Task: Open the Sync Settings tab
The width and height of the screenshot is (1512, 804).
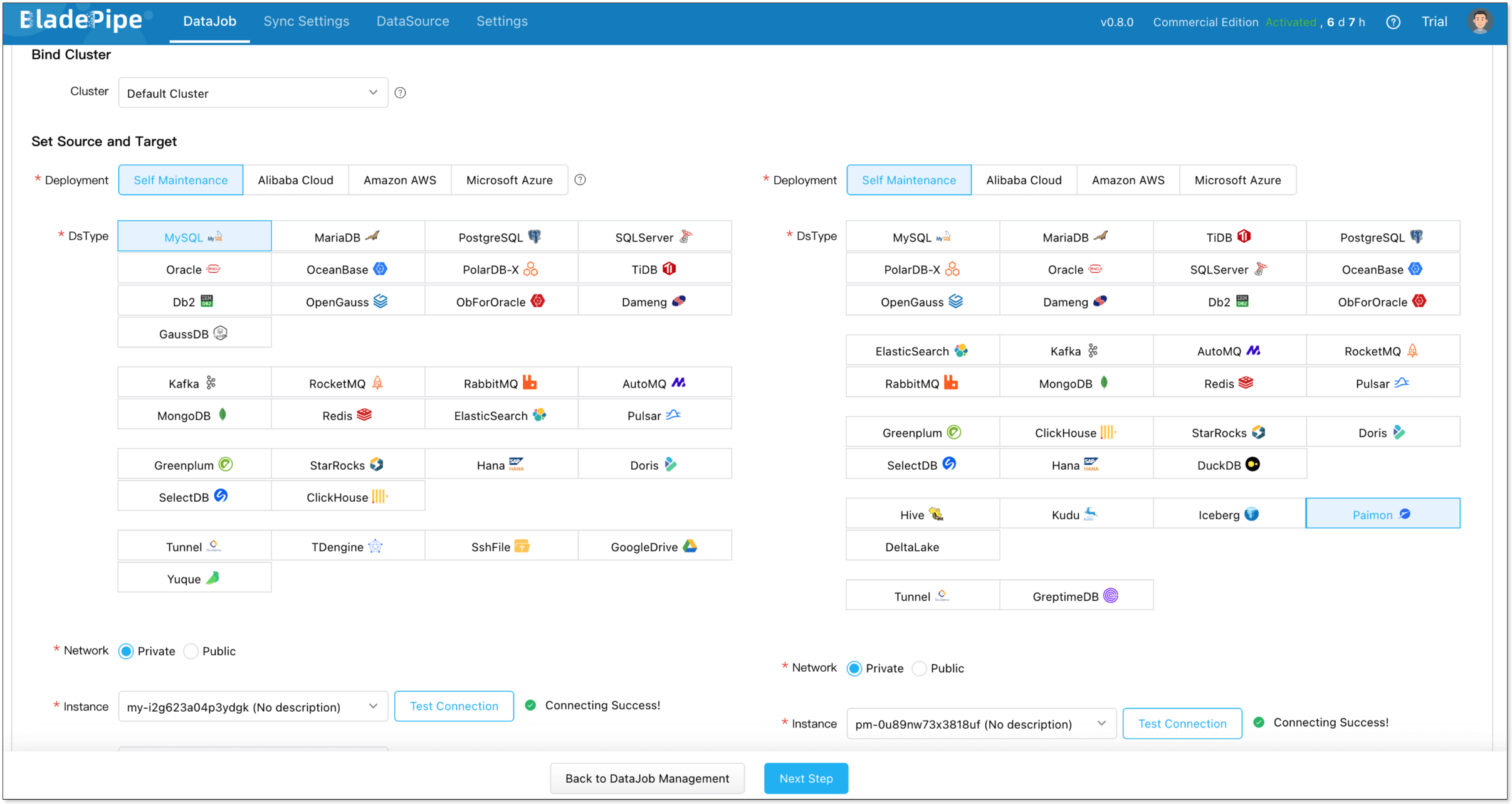Action: [306, 21]
